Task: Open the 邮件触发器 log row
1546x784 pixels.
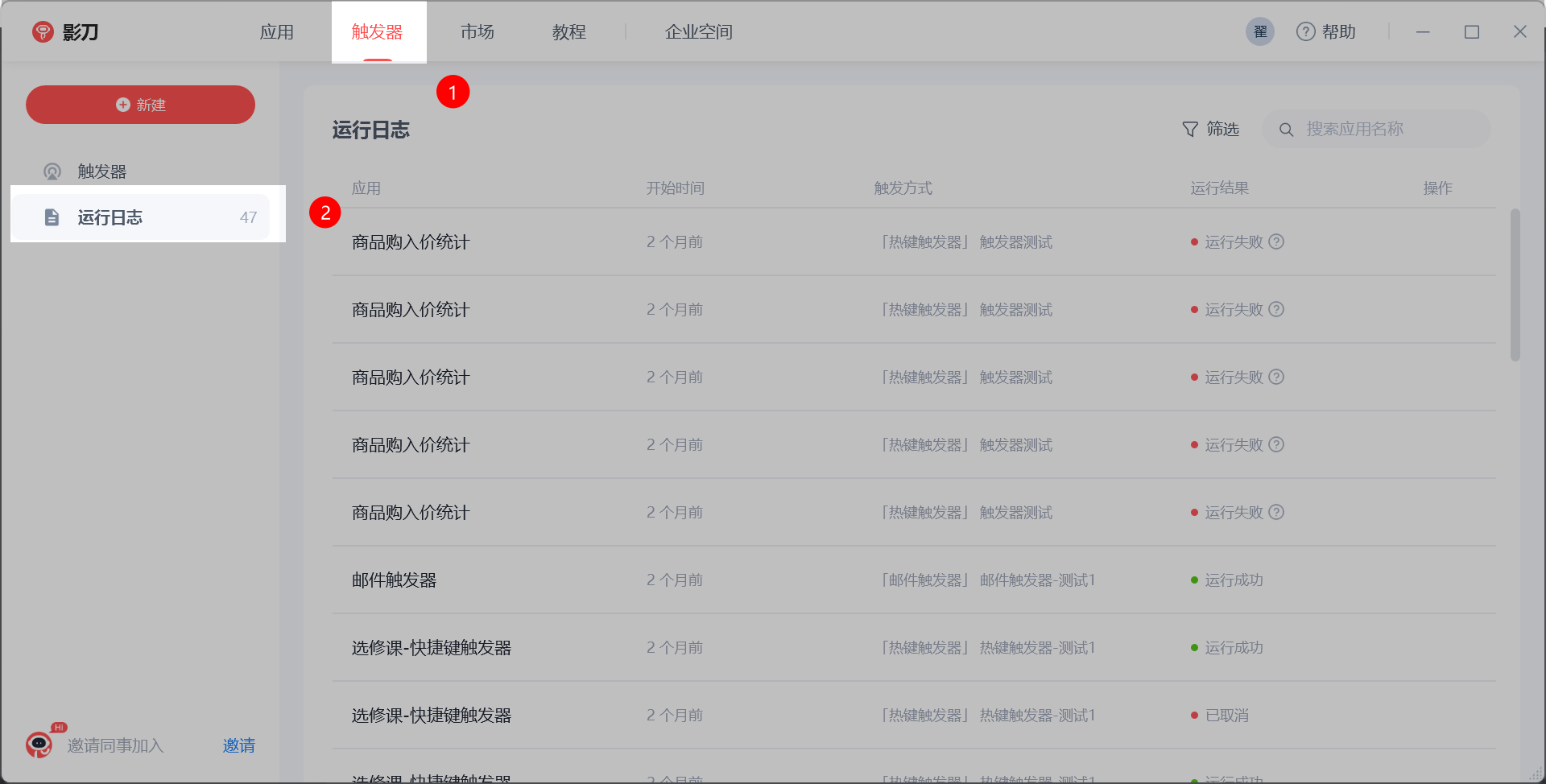Action: (x=394, y=580)
